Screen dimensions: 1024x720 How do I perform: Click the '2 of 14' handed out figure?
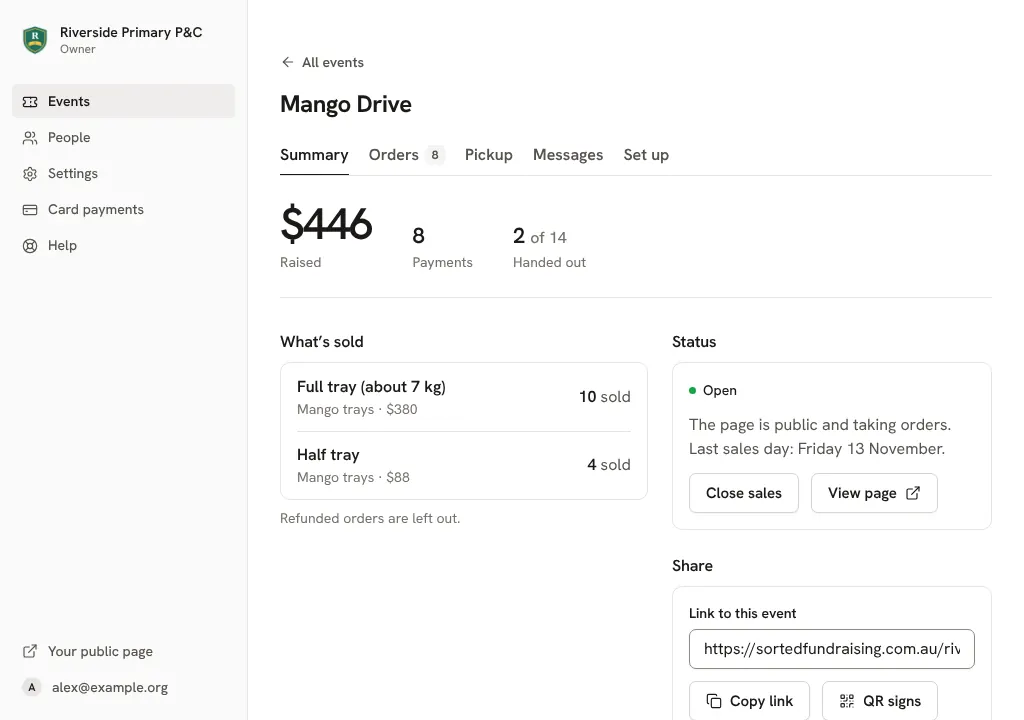point(539,236)
